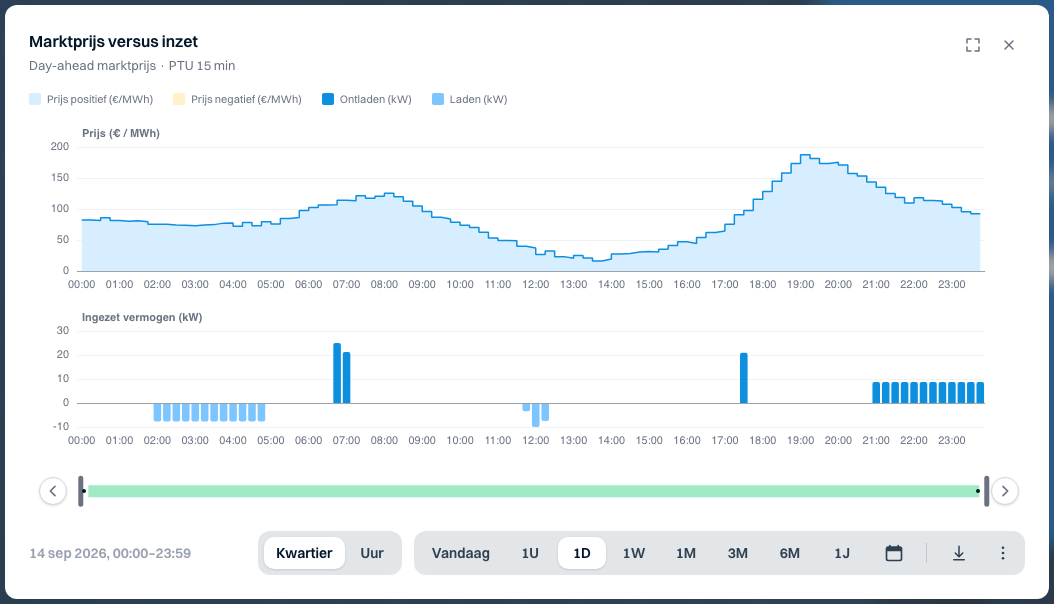The height and width of the screenshot is (604, 1054).
Task: Toggle the Prijs negatief legend series
Action: point(237,99)
